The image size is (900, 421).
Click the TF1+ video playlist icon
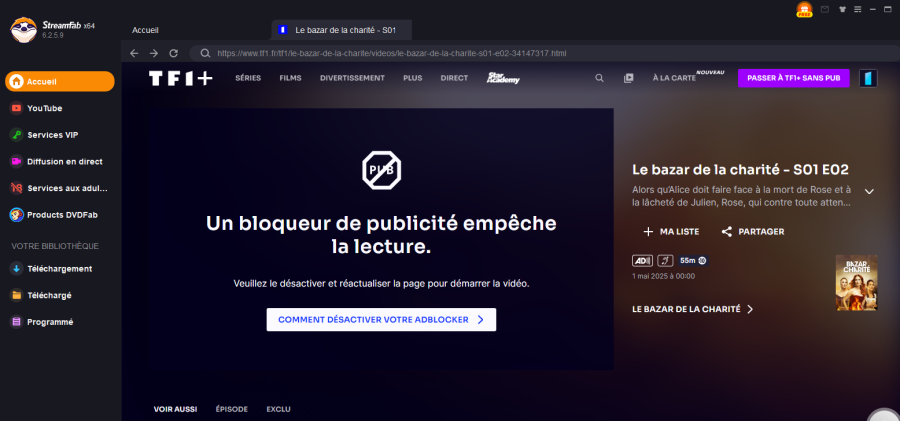pyautogui.click(x=629, y=78)
